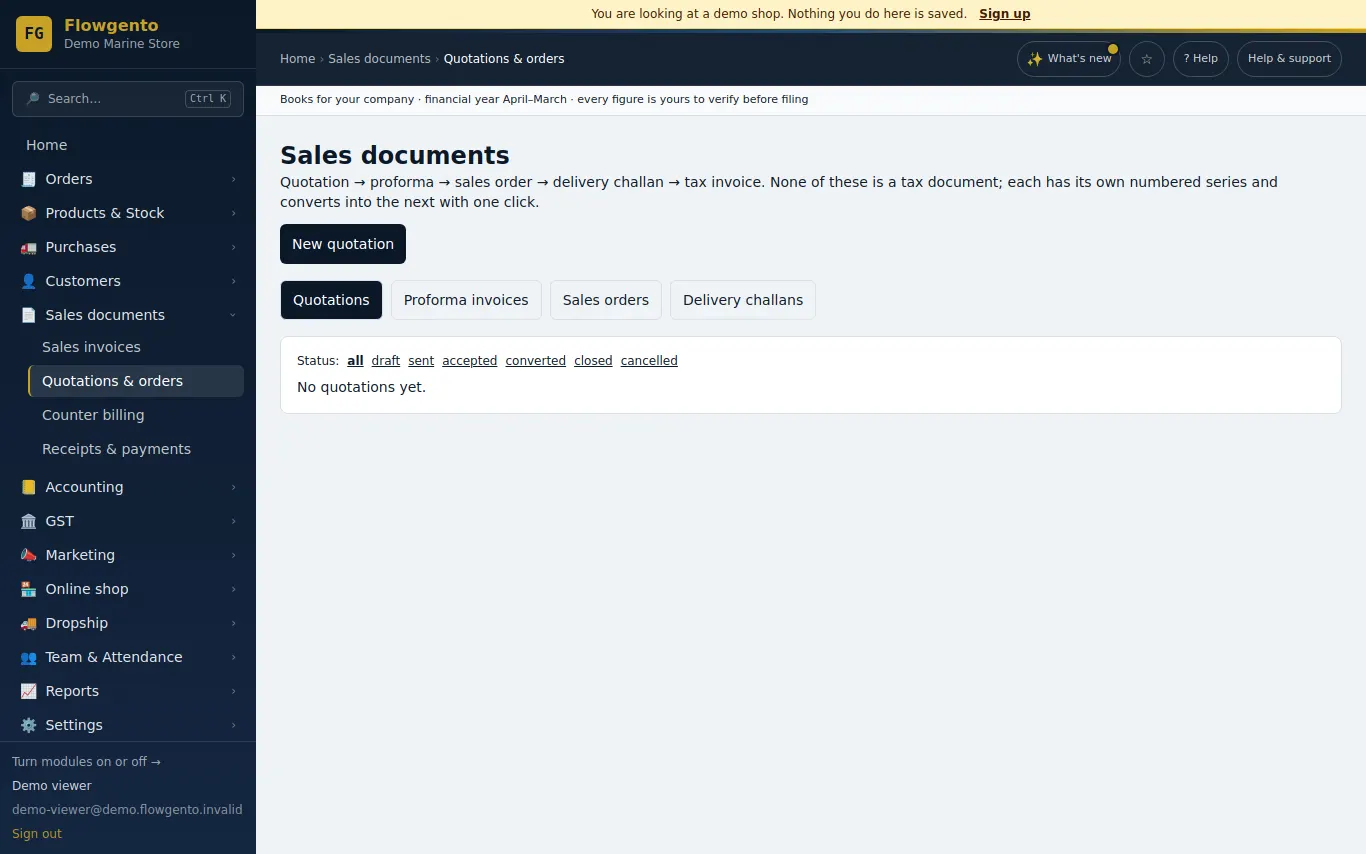Click the Online shop storefront icon

(x=28, y=589)
